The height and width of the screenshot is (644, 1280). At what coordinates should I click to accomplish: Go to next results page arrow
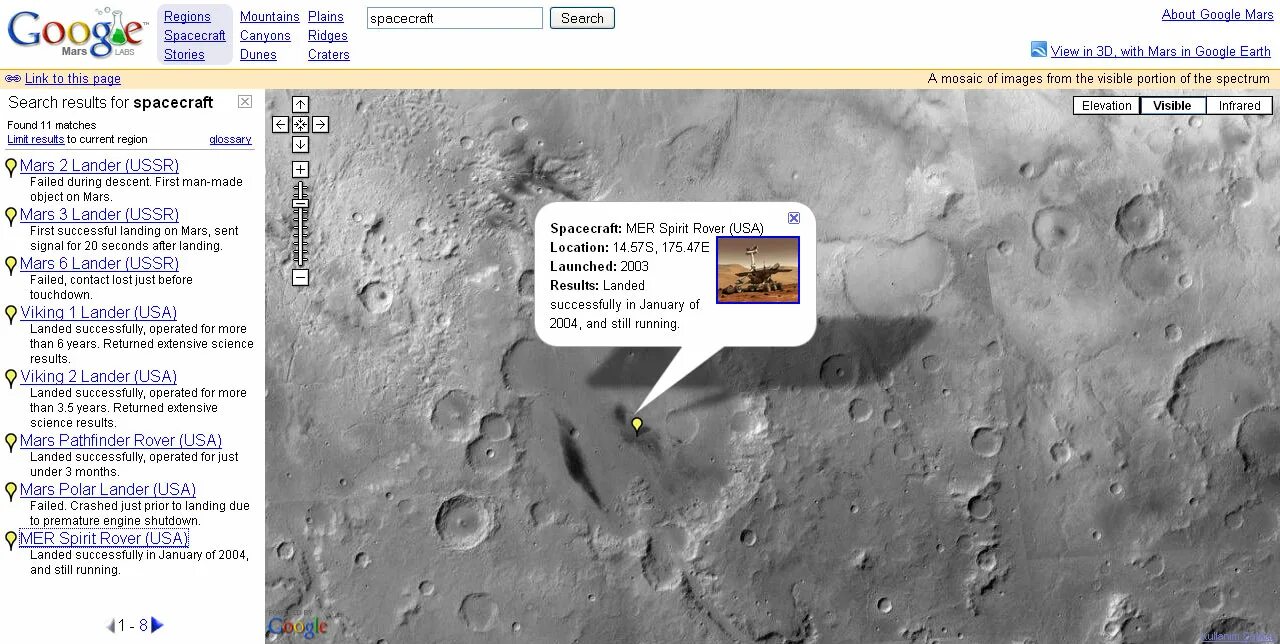[x=157, y=626]
